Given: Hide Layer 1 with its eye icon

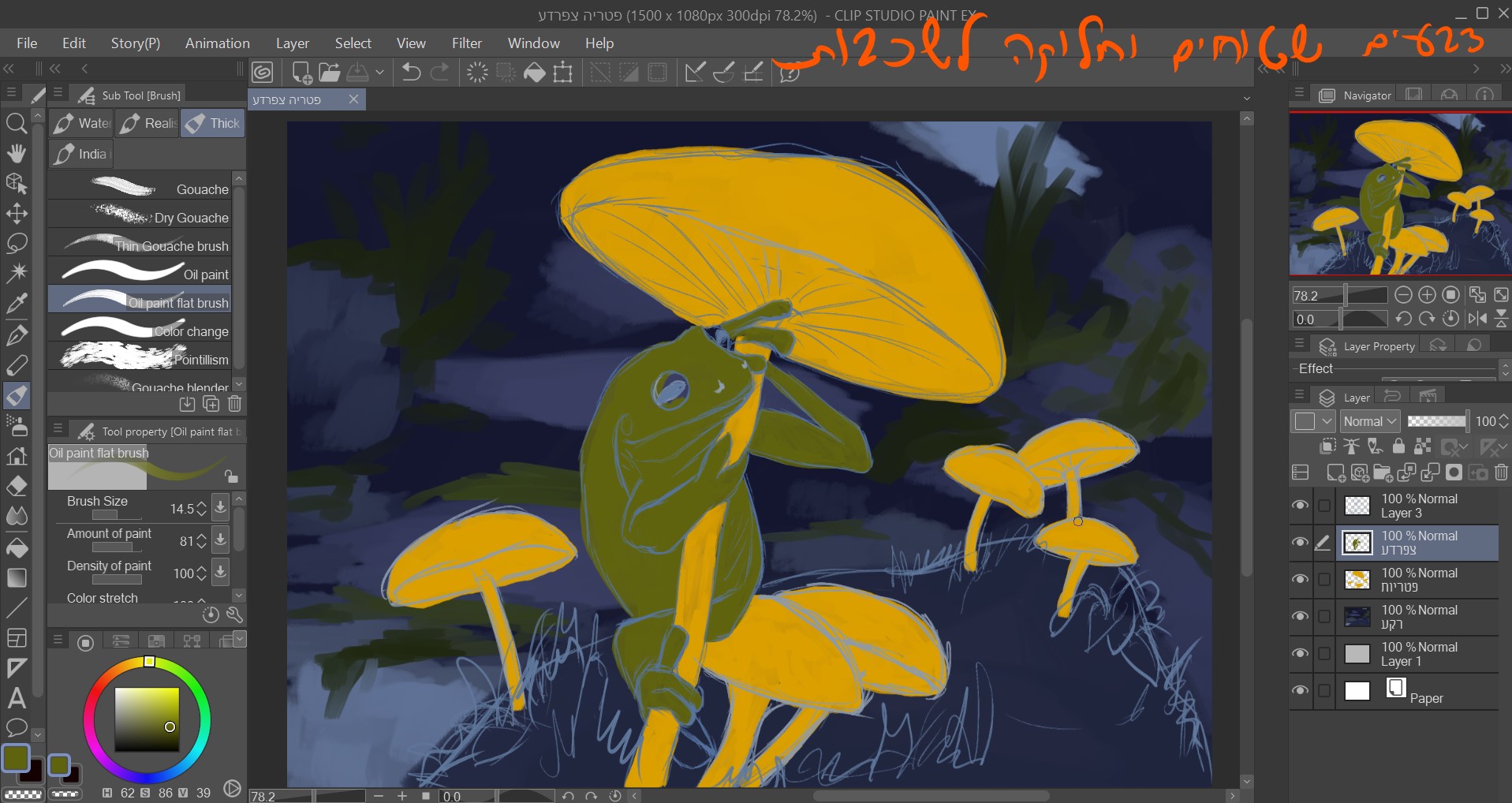Looking at the screenshot, I should click(1301, 654).
